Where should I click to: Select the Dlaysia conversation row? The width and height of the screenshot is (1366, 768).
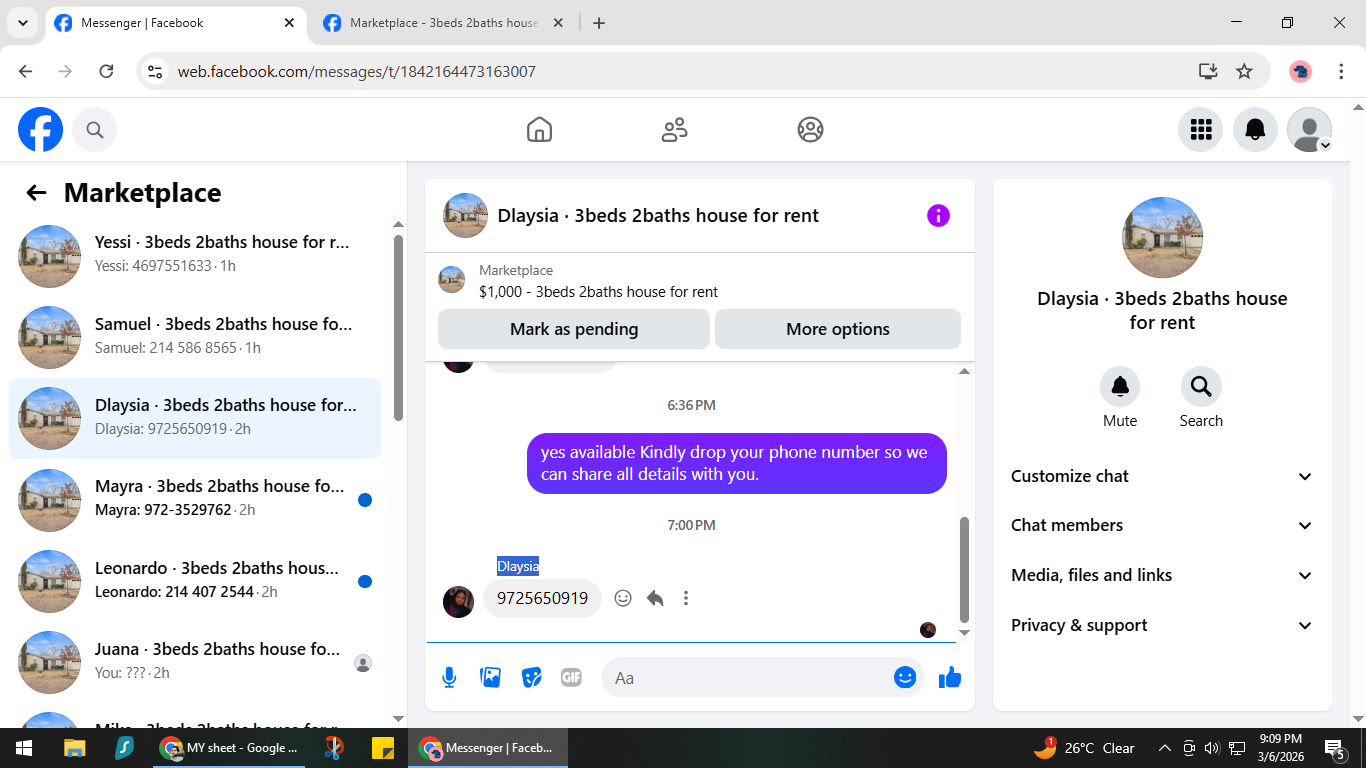tap(195, 418)
